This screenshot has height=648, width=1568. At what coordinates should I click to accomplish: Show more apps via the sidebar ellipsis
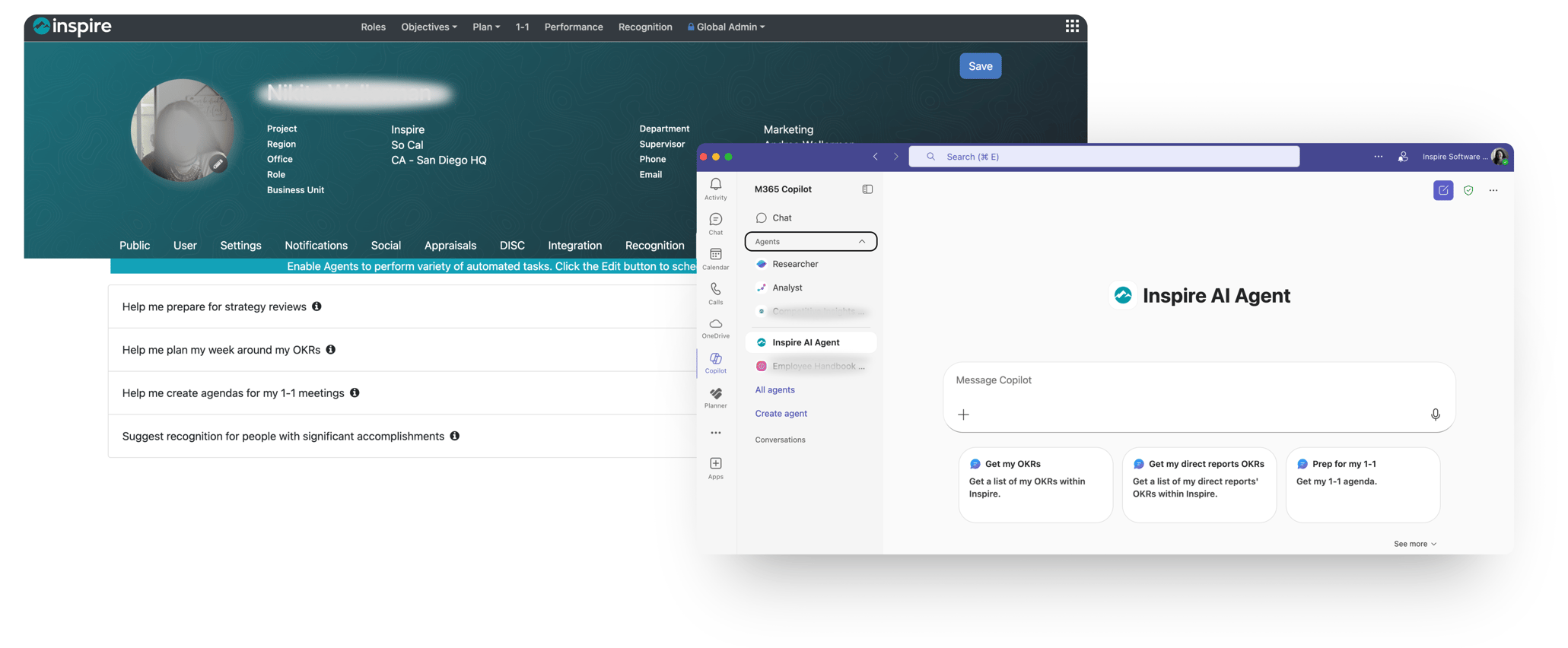[x=715, y=433]
